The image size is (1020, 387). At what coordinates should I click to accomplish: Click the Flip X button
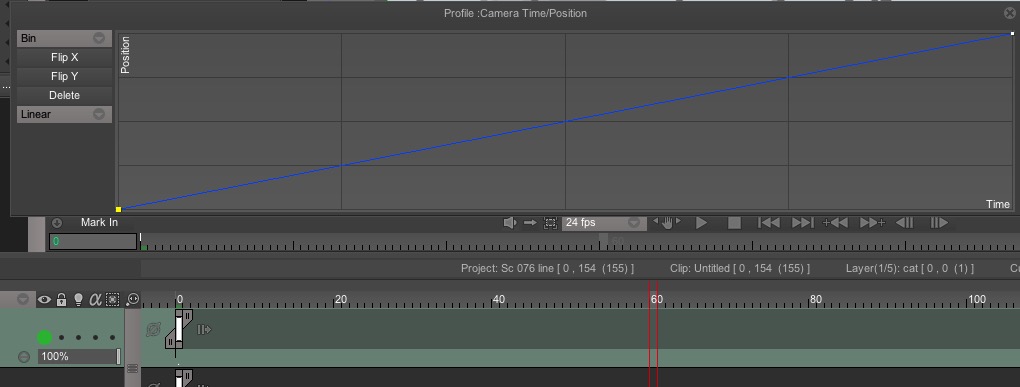(64, 57)
